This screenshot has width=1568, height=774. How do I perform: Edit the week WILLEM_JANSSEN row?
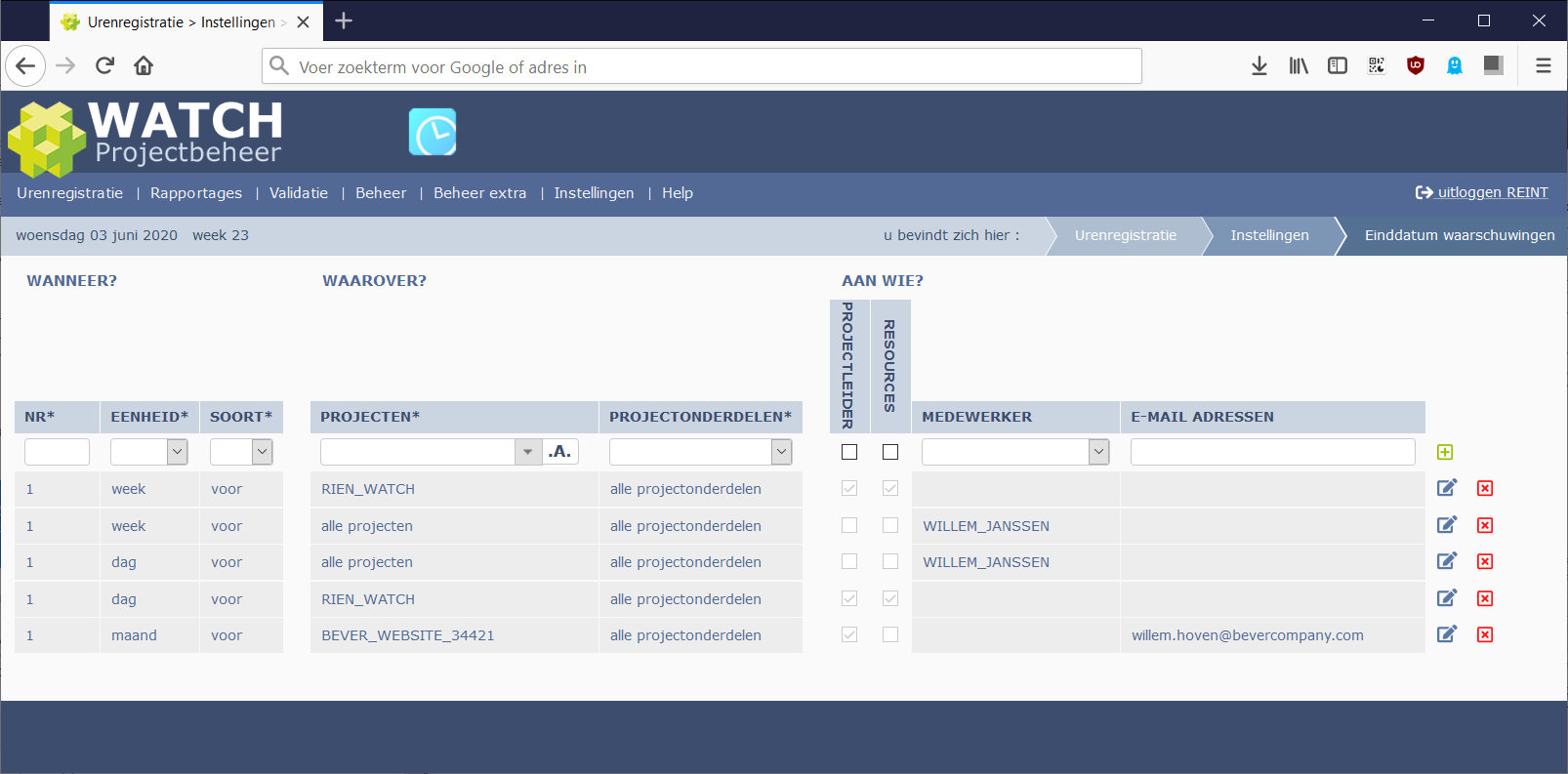point(1447,525)
